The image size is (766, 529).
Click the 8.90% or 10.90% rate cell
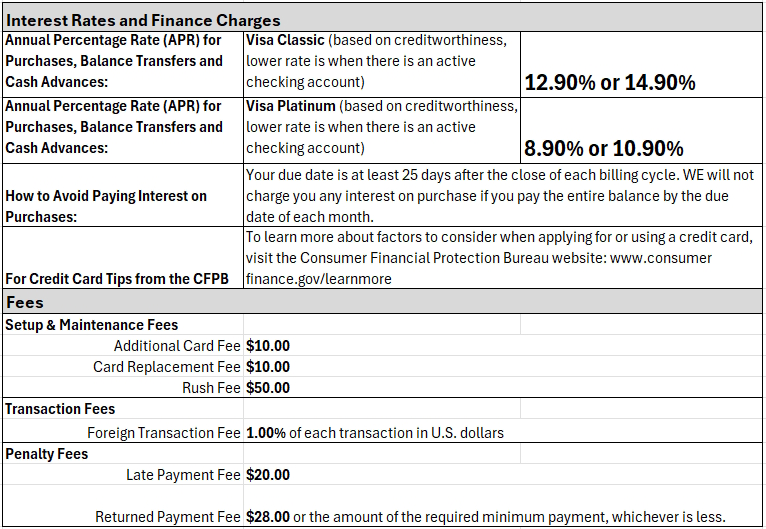[604, 149]
